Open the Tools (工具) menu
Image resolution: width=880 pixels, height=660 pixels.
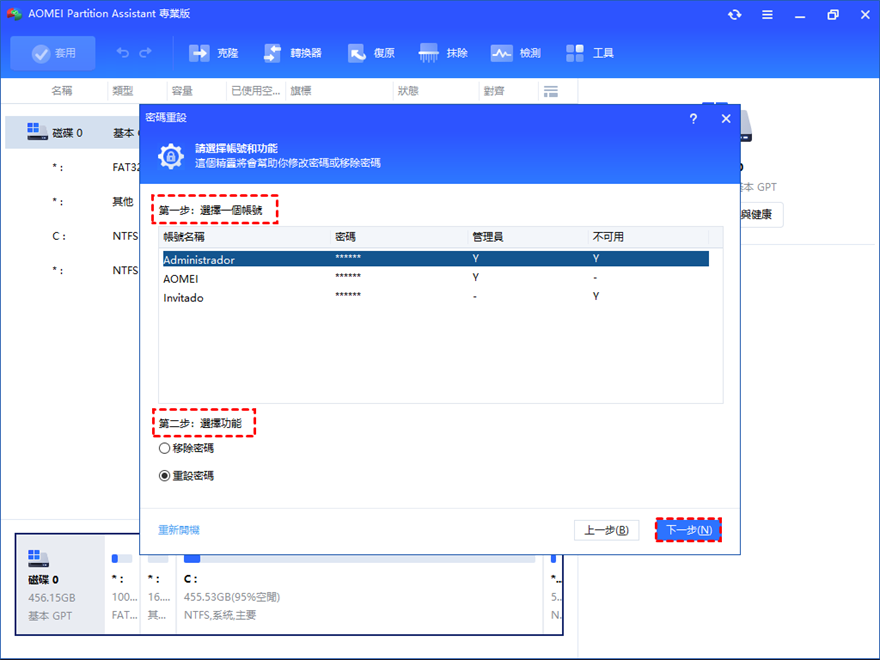click(589, 53)
